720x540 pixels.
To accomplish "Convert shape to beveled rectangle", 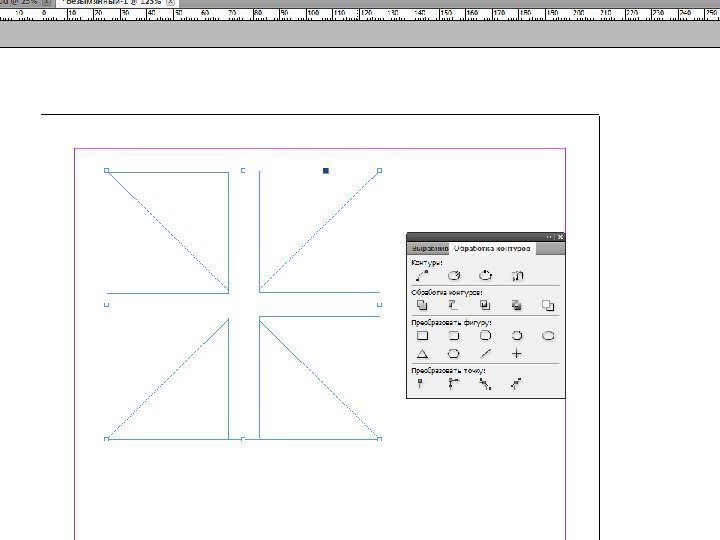I will 485,336.
